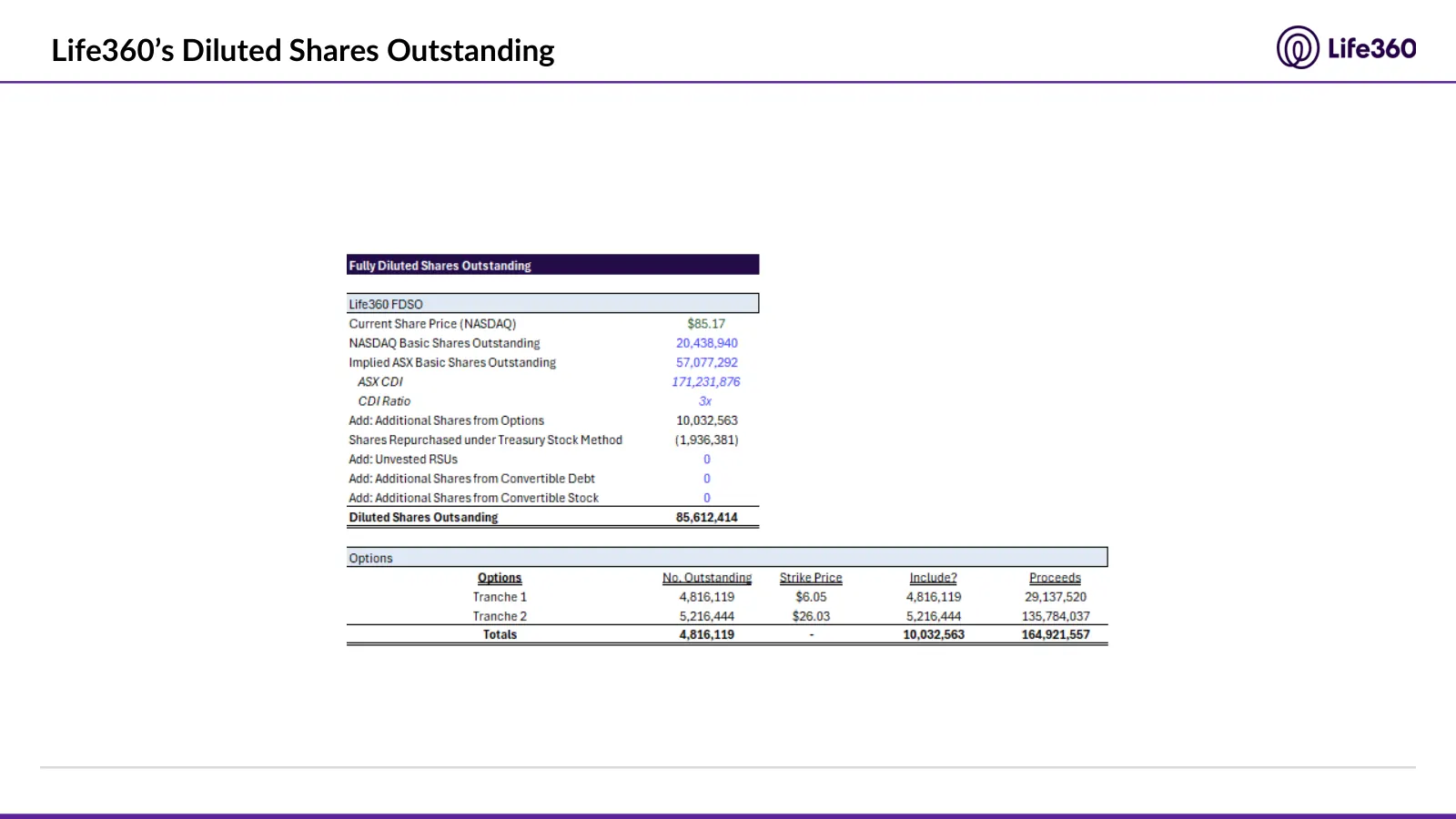This screenshot has width=1456, height=819.
Task: Click the Life360 logo in the header
Action: (x=1346, y=47)
